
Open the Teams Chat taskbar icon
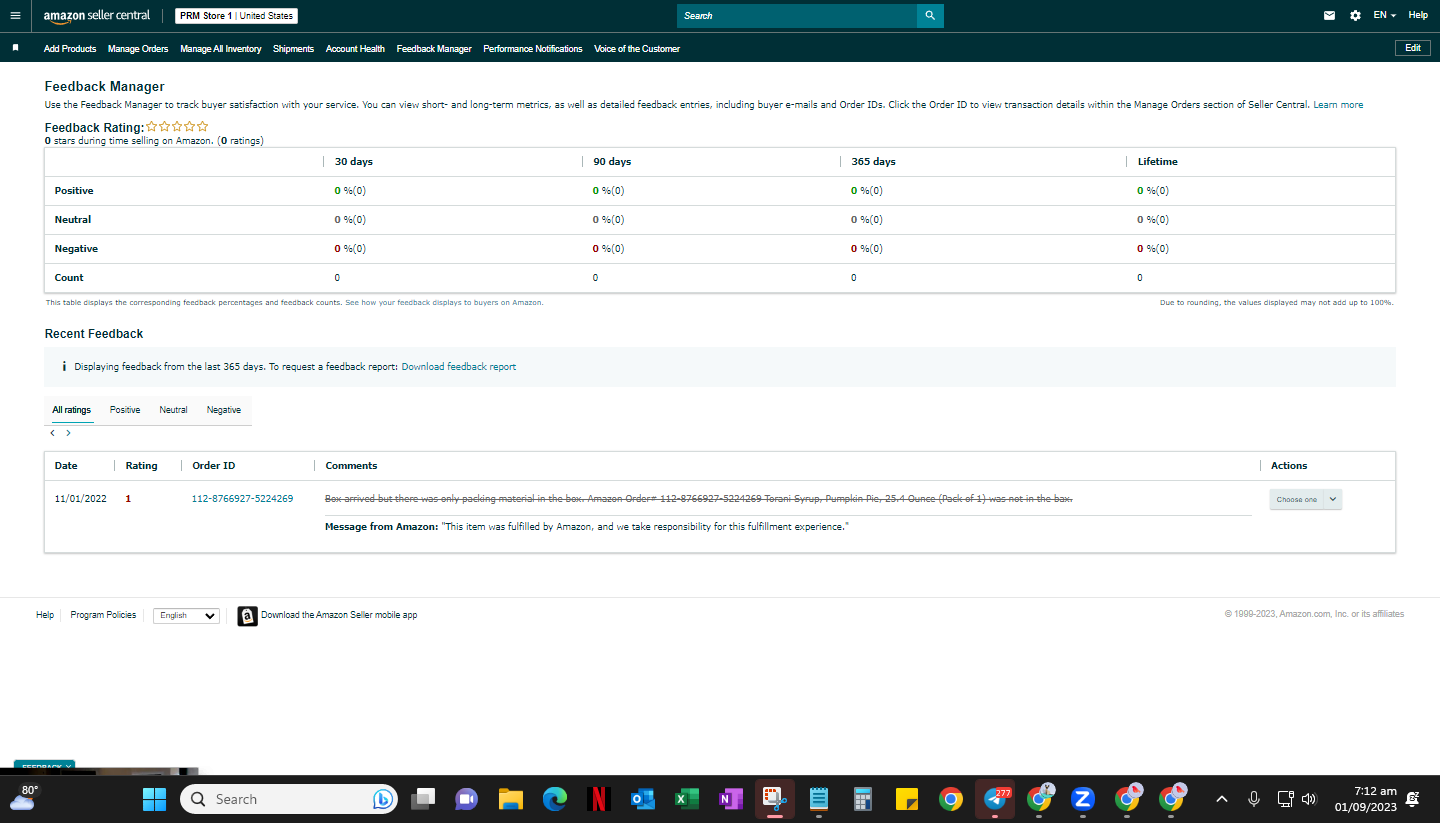[467, 799]
